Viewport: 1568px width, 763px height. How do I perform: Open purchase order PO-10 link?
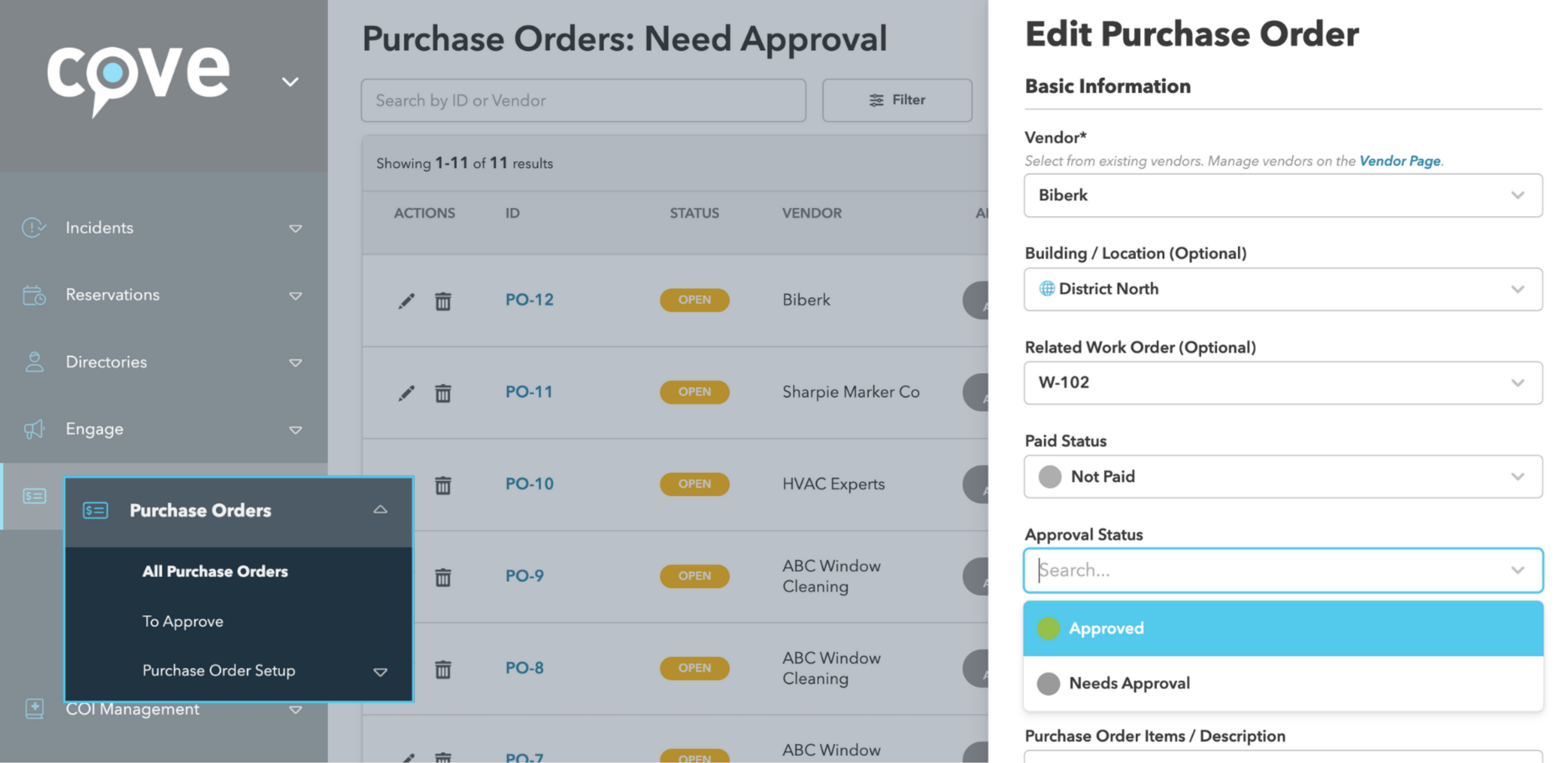click(x=530, y=483)
